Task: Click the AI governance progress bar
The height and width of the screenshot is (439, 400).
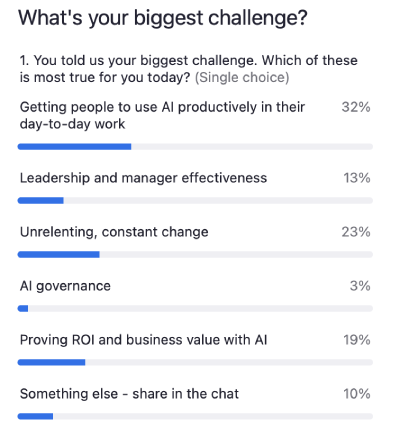Action: (195, 309)
